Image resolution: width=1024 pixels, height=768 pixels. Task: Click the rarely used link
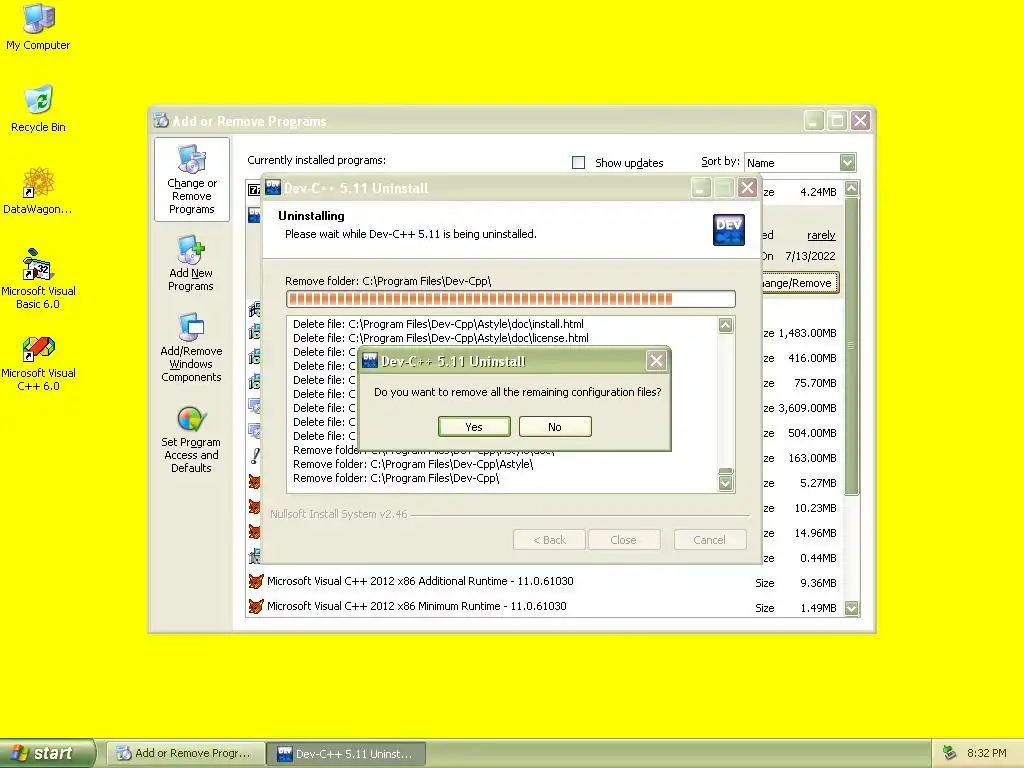(821, 235)
